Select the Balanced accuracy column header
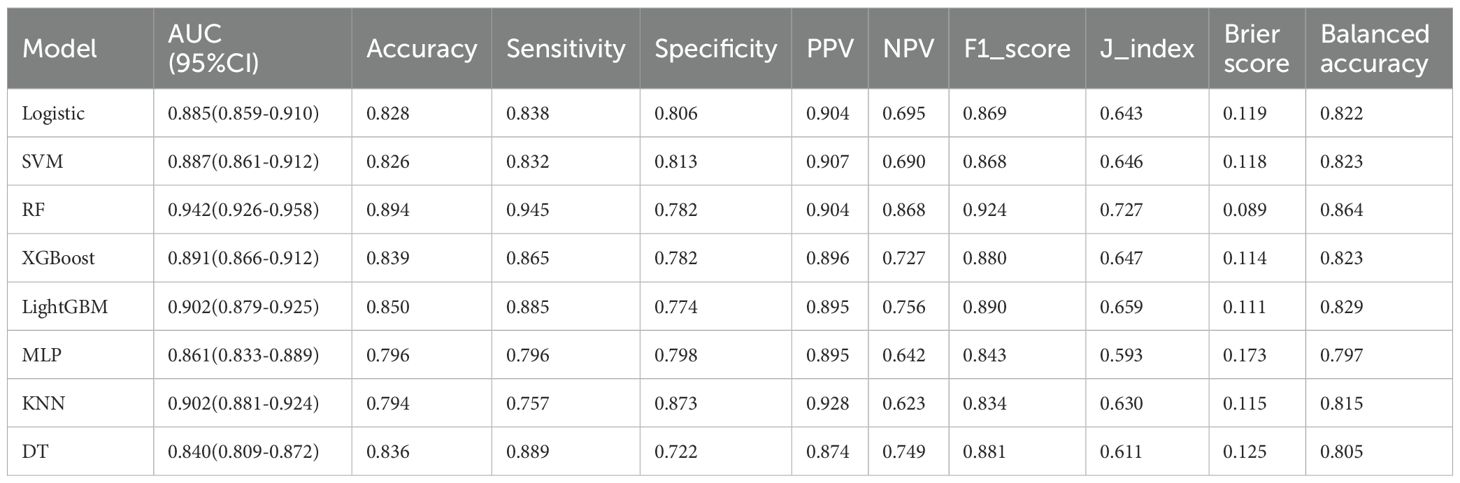The width and height of the screenshot is (1460, 483). pyautogui.click(x=1374, y=49)
